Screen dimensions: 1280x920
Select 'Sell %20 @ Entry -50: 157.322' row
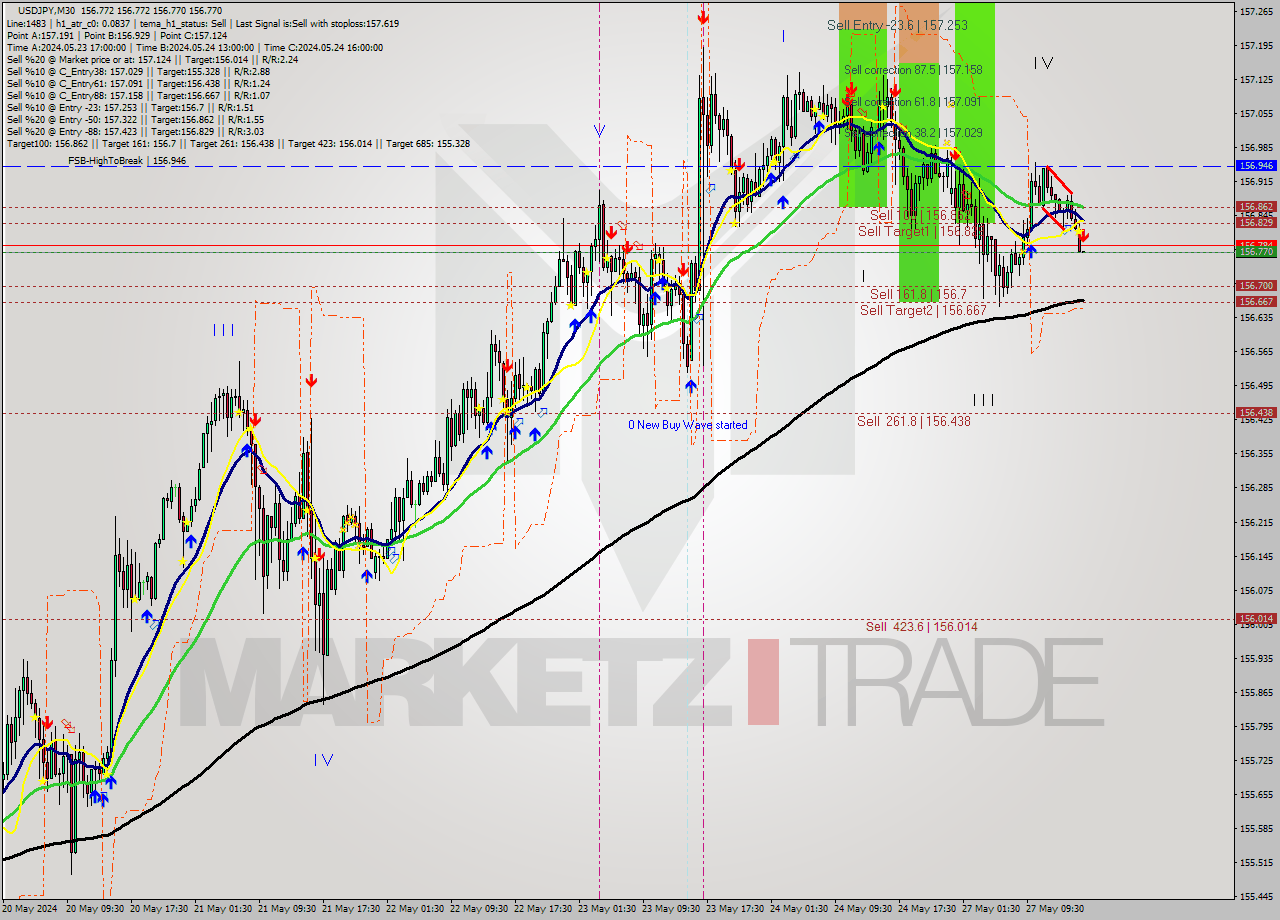coord(138,120)
